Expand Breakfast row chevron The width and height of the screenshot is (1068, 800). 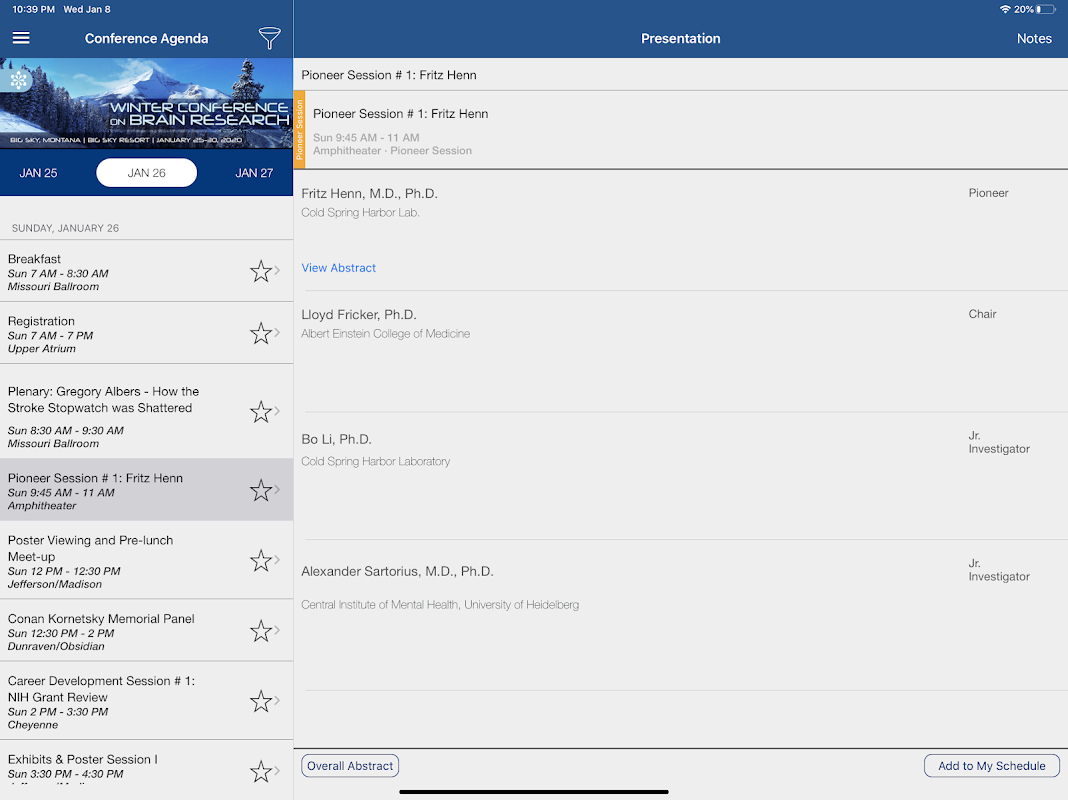(277, 270)
